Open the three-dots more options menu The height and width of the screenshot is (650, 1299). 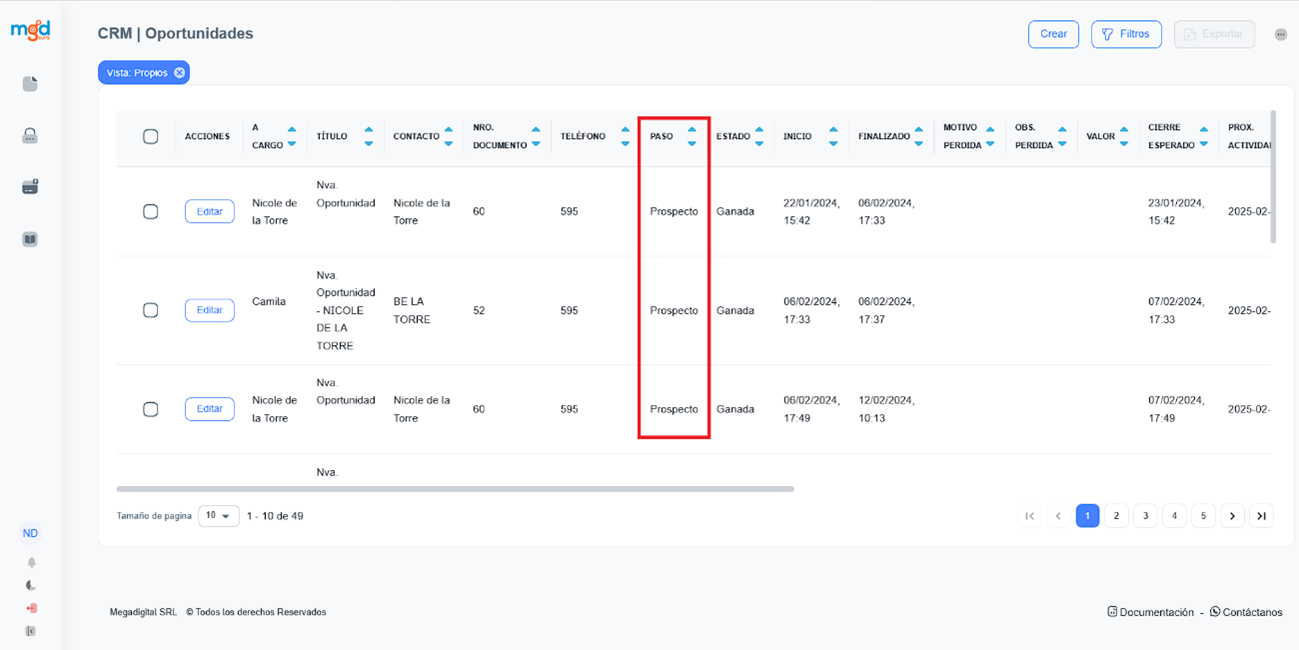point(1280,35)
